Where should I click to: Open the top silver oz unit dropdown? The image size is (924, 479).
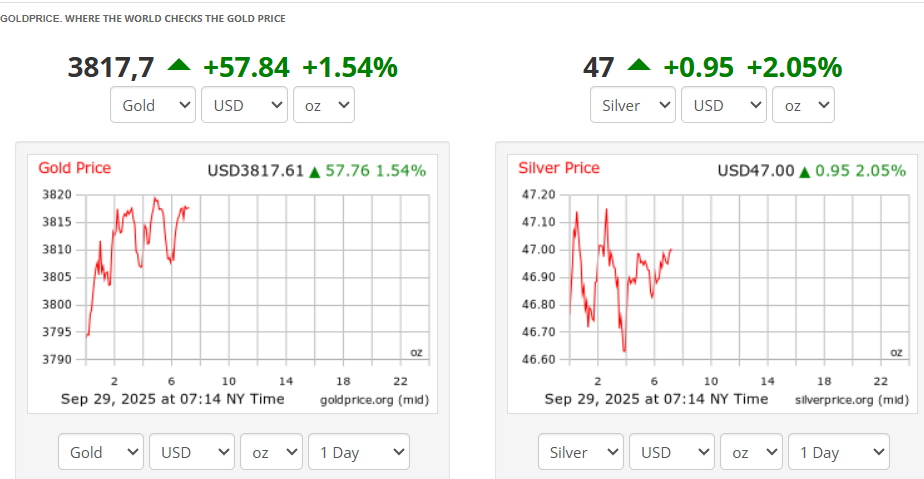click(803, 105)
